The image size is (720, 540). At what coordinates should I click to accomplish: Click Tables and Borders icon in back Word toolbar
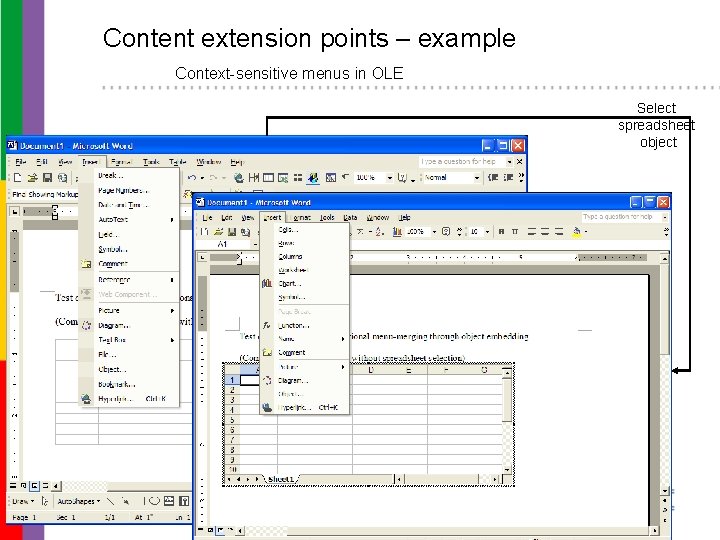pyautogui.click(x=253, y=177)
